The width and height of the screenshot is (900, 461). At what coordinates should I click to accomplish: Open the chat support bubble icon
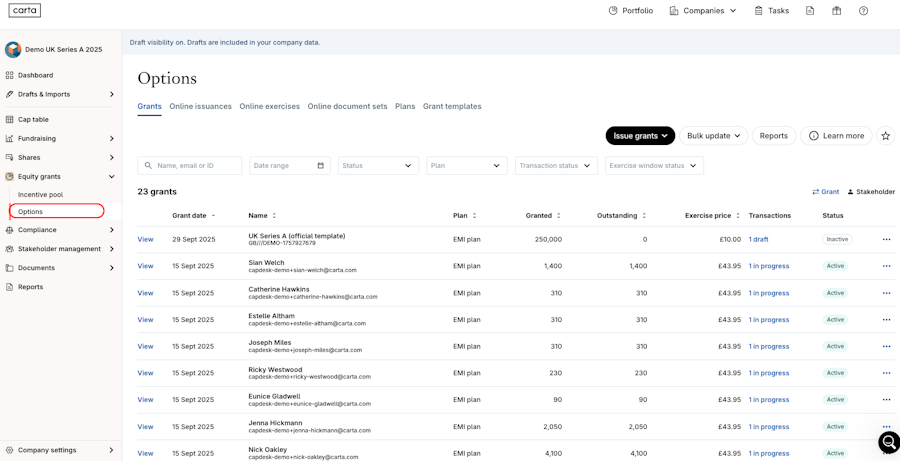click(887, 442)
